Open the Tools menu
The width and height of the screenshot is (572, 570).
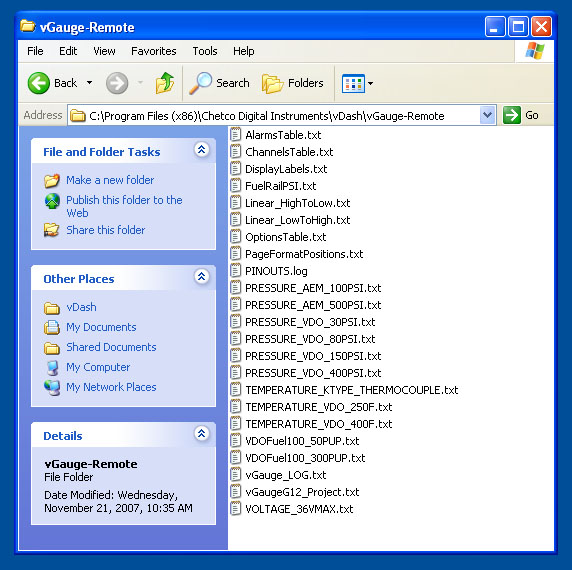pos(205,51)
